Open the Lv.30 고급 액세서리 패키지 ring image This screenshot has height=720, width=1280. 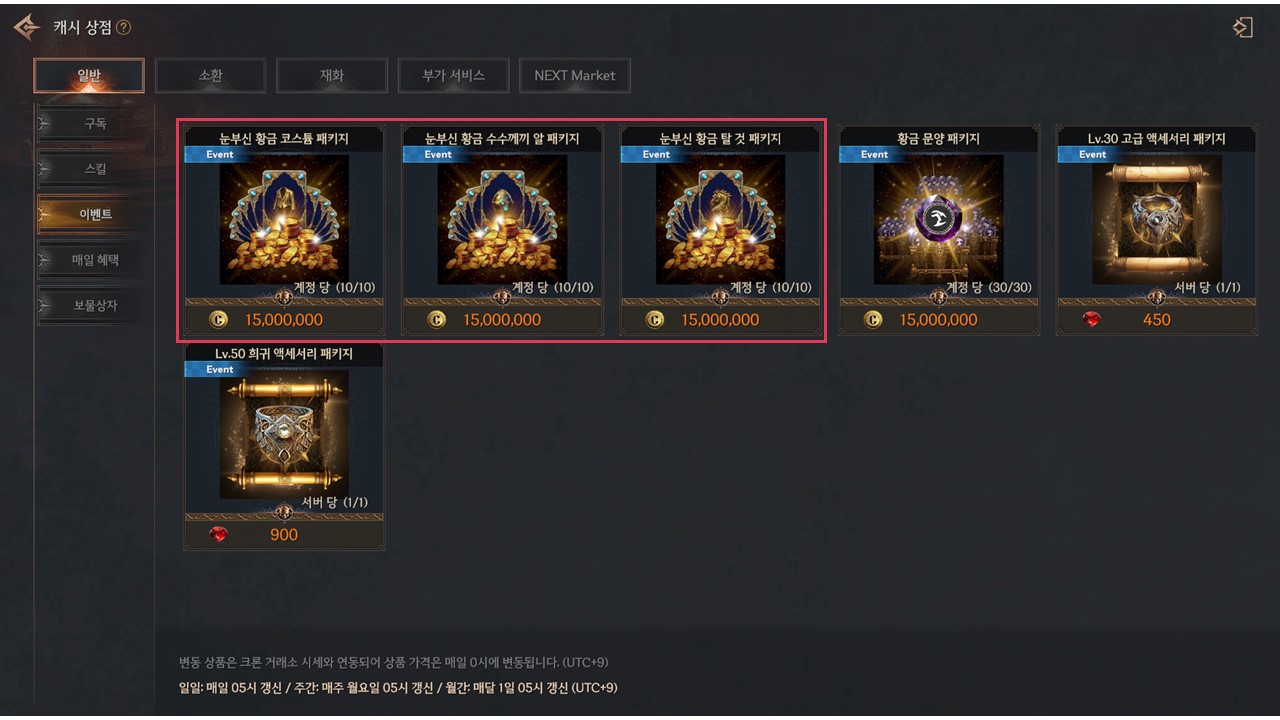tap(1157, 219)
